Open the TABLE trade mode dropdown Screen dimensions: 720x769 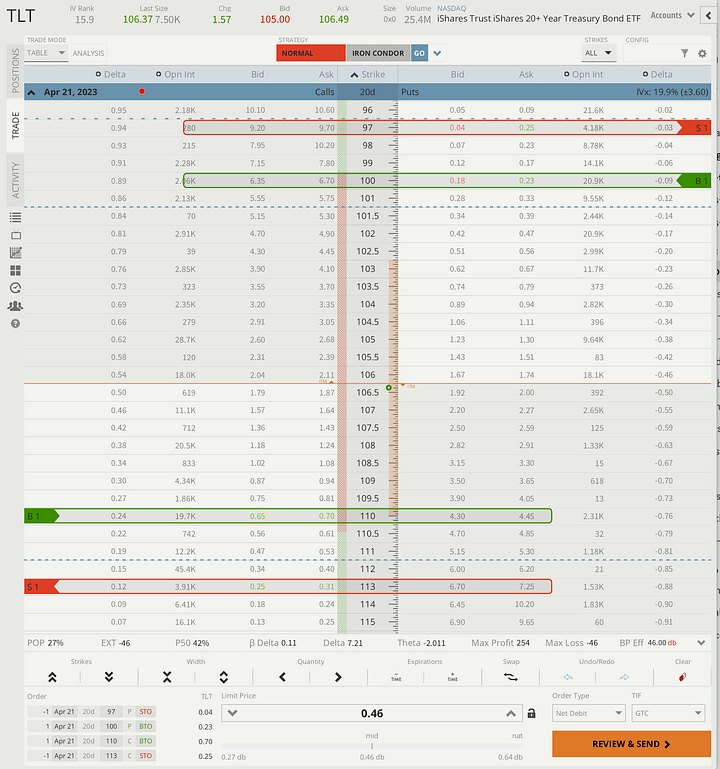point(47,53)
